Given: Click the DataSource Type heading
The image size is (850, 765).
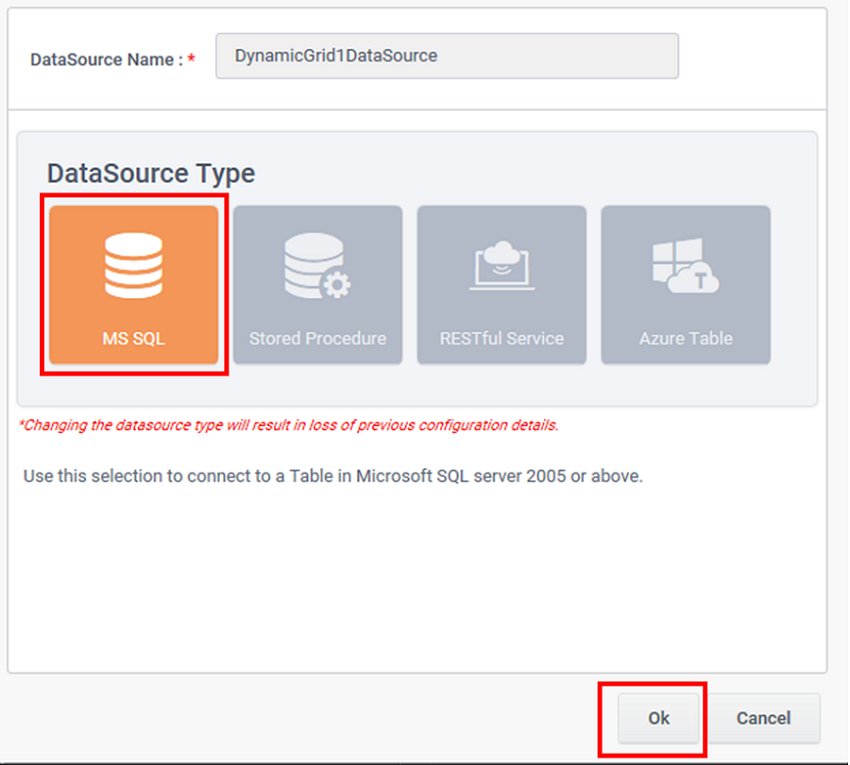Looking at the screenshot, I should pyautogui.click(x=151, y=173).
